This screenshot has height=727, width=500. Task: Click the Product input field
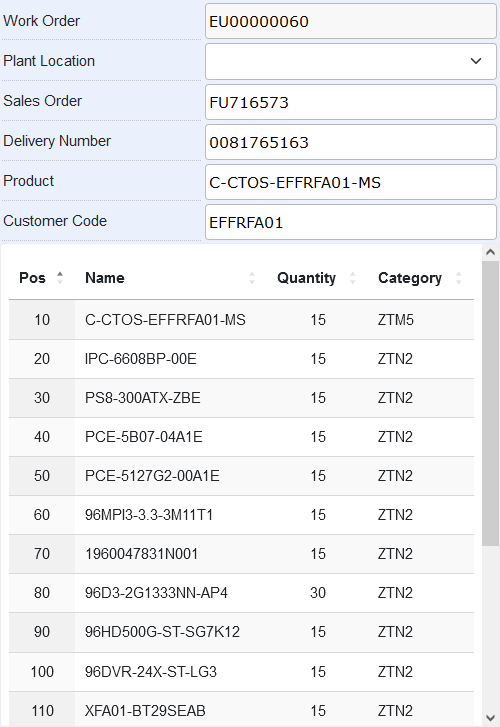[351, 182]
